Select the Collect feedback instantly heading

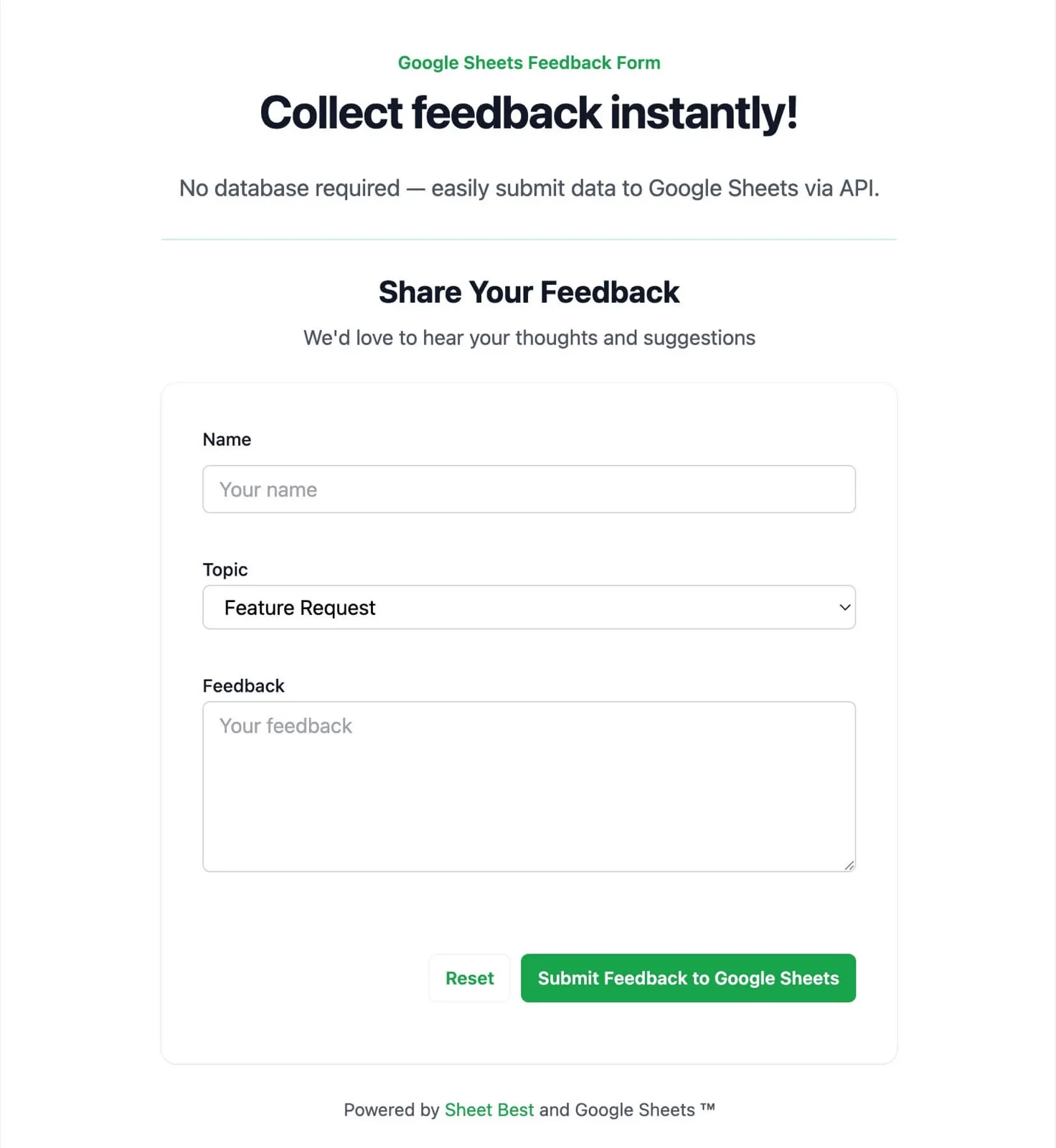pyautogui.click(x=529, y=113)
